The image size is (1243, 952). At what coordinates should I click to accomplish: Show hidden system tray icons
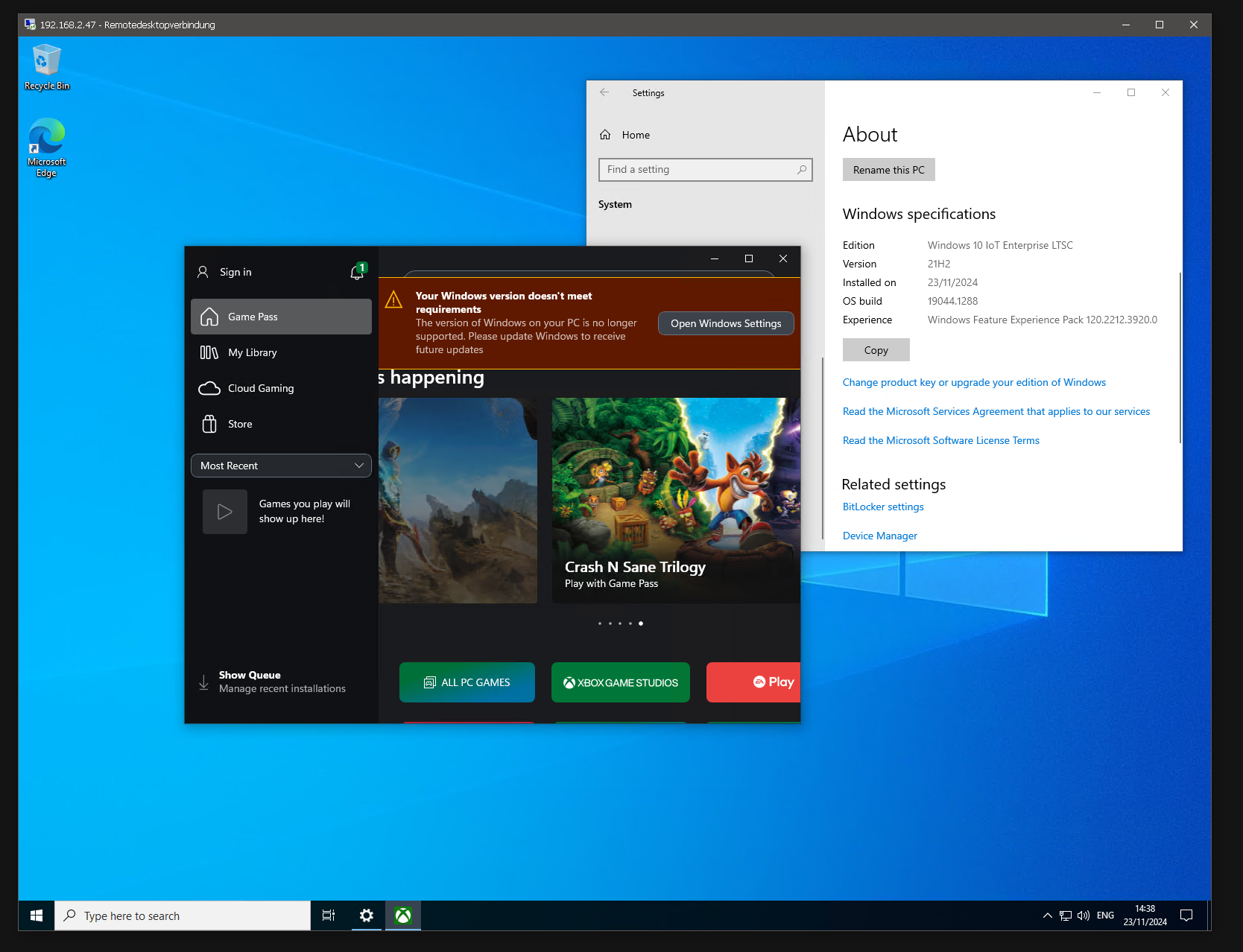1048,915
